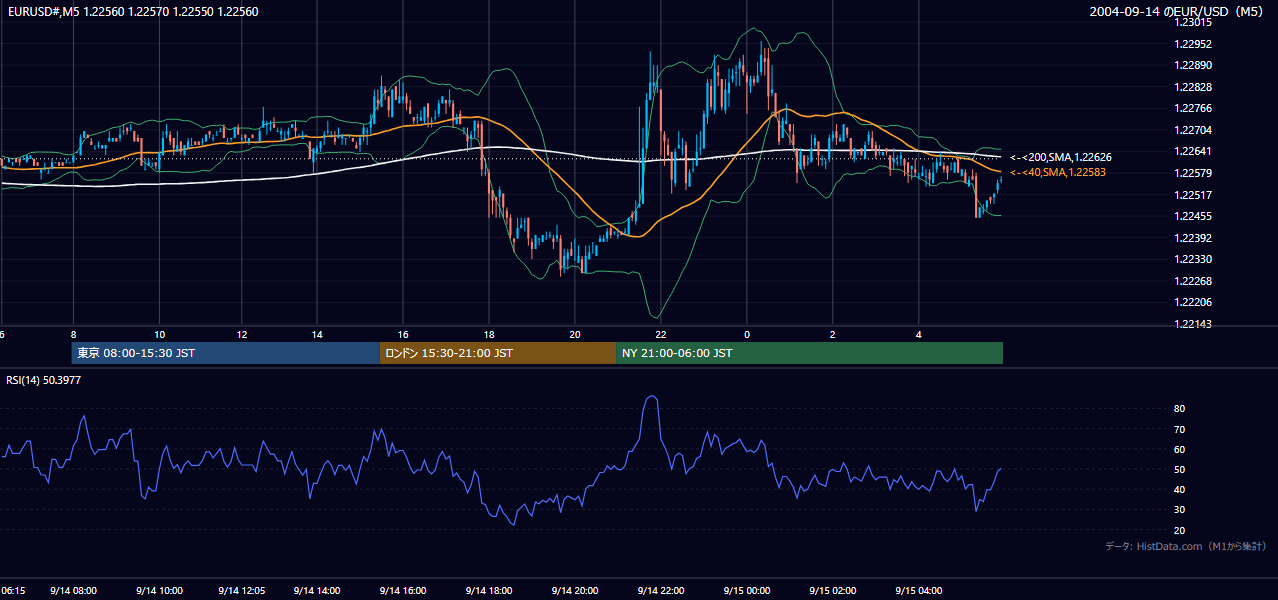
Task: Click the 9/14 14:00 time label
Action: tap(317, 591)
